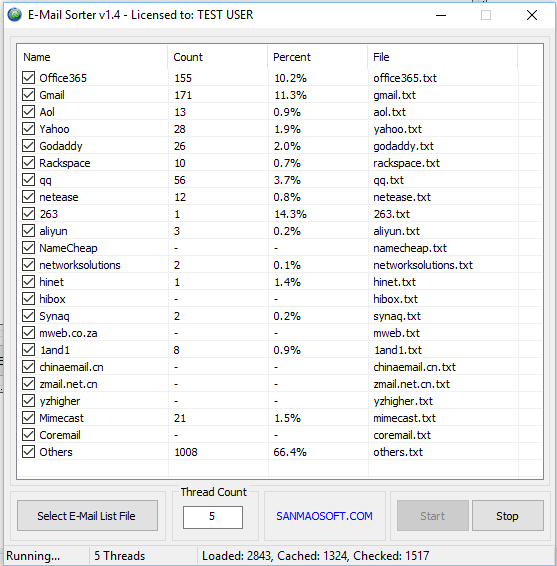Uncheck the Aol provider checkbox
The height and width of the screenshot is (566, 557).
[x=29, y=112]
